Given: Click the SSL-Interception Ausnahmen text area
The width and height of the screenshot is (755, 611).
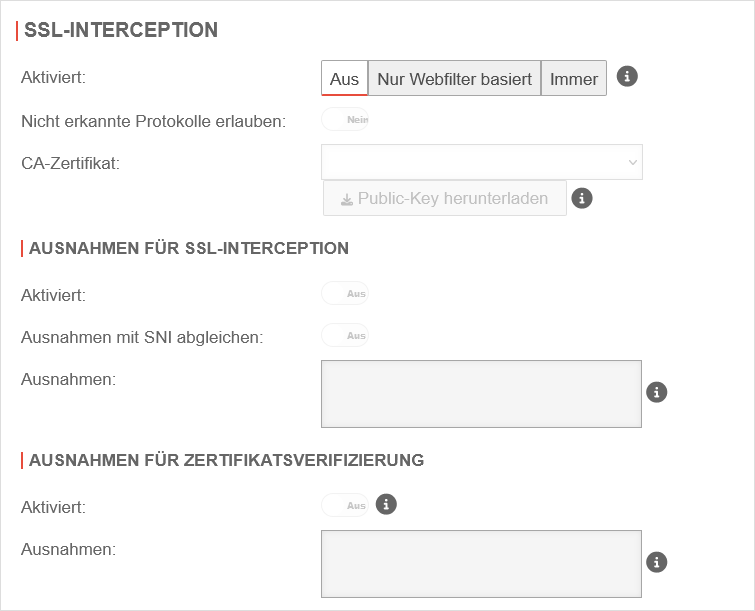Looking at the screenshot, I should coord(481,394).
